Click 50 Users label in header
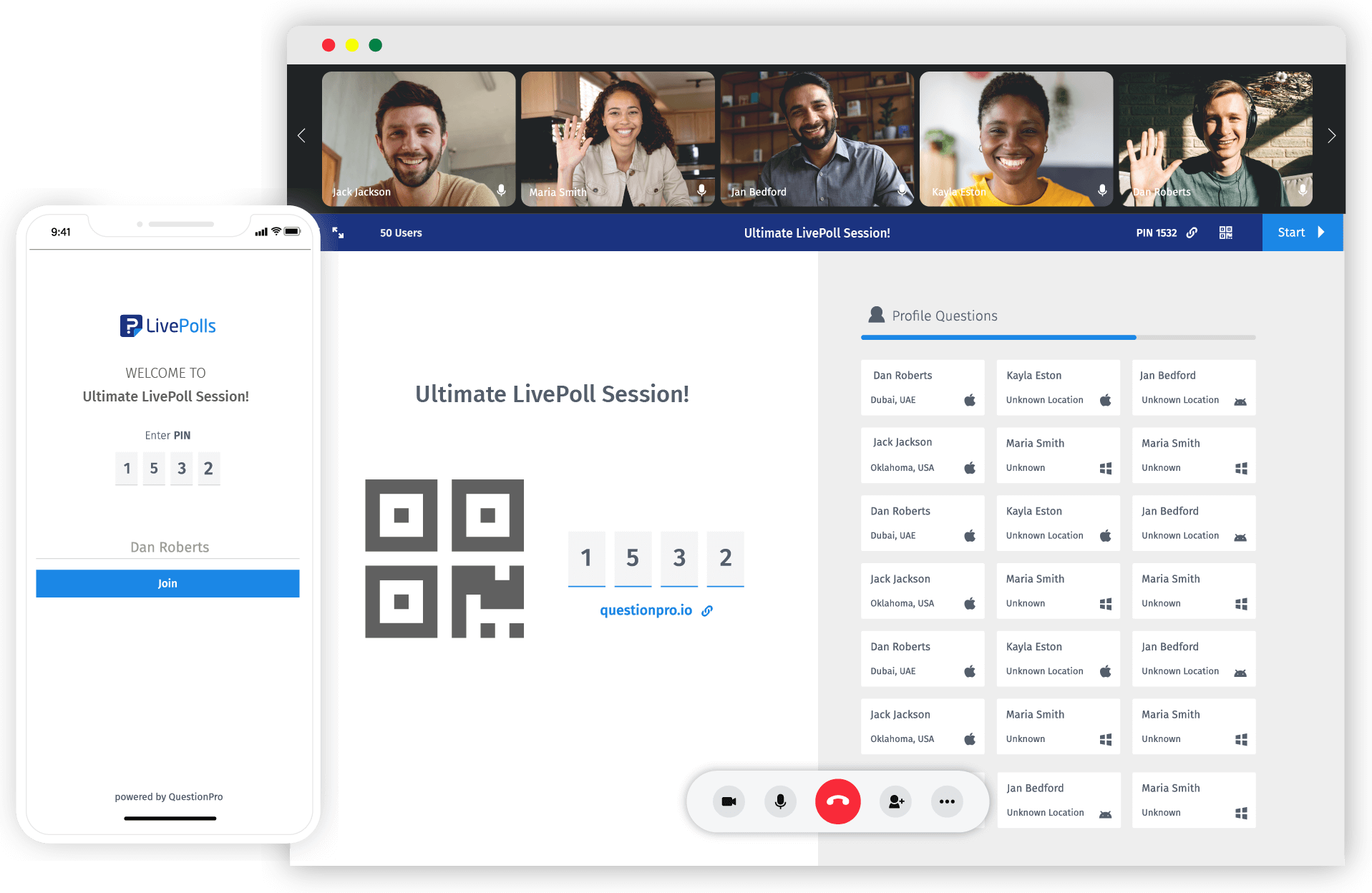 click(401, 233)
